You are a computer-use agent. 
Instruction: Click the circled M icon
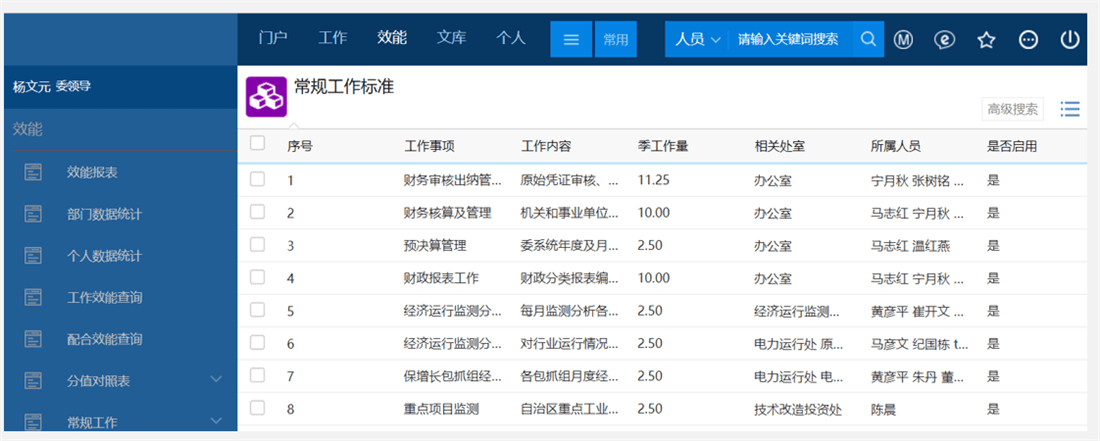(x=904, y=40)
